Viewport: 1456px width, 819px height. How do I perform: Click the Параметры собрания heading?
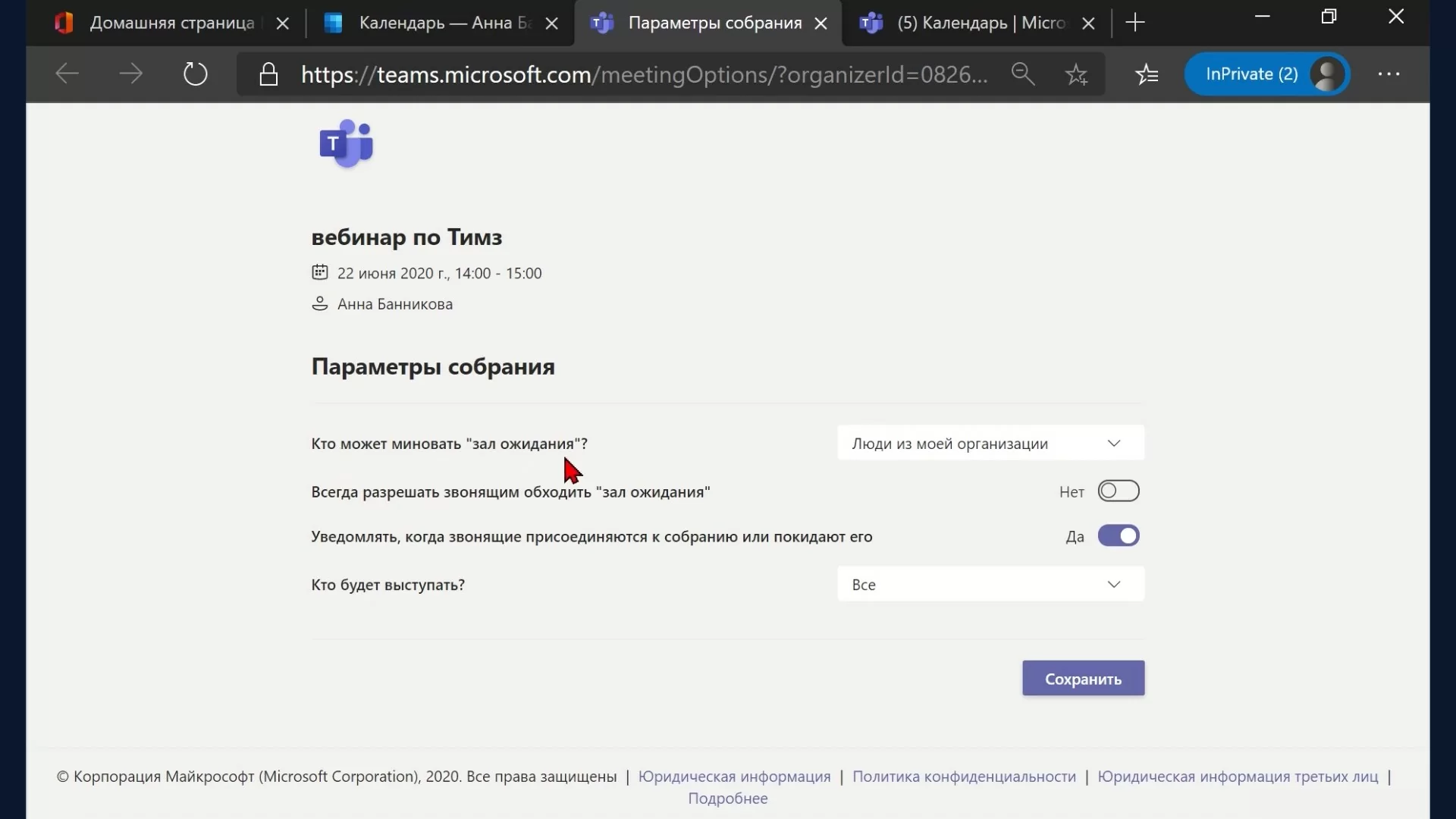coord(433,366)
